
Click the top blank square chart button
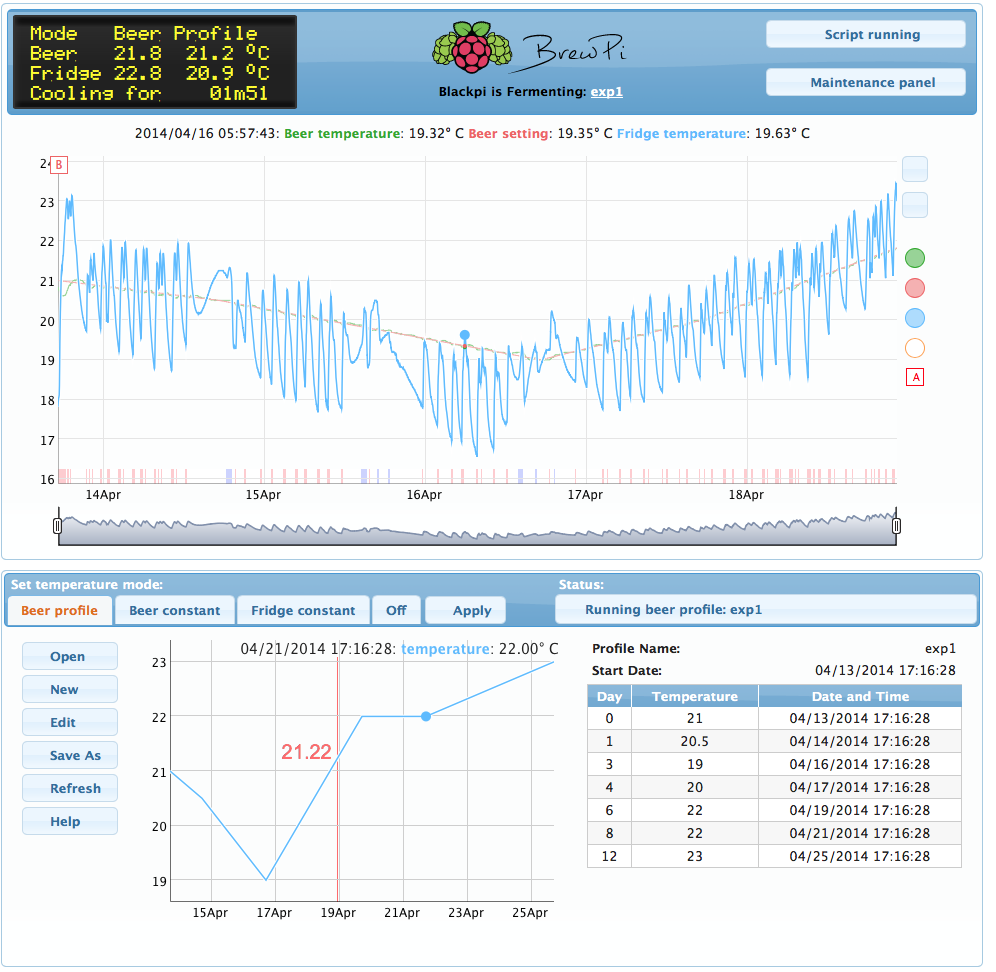pyautogui.click(x=914, y=169)
